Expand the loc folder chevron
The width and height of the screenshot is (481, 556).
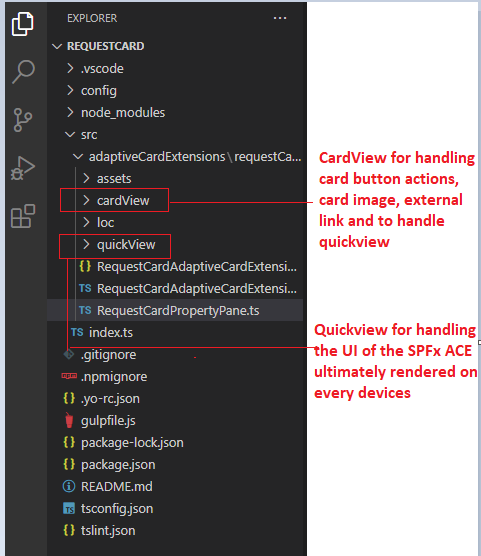click(x=86, y=222)
